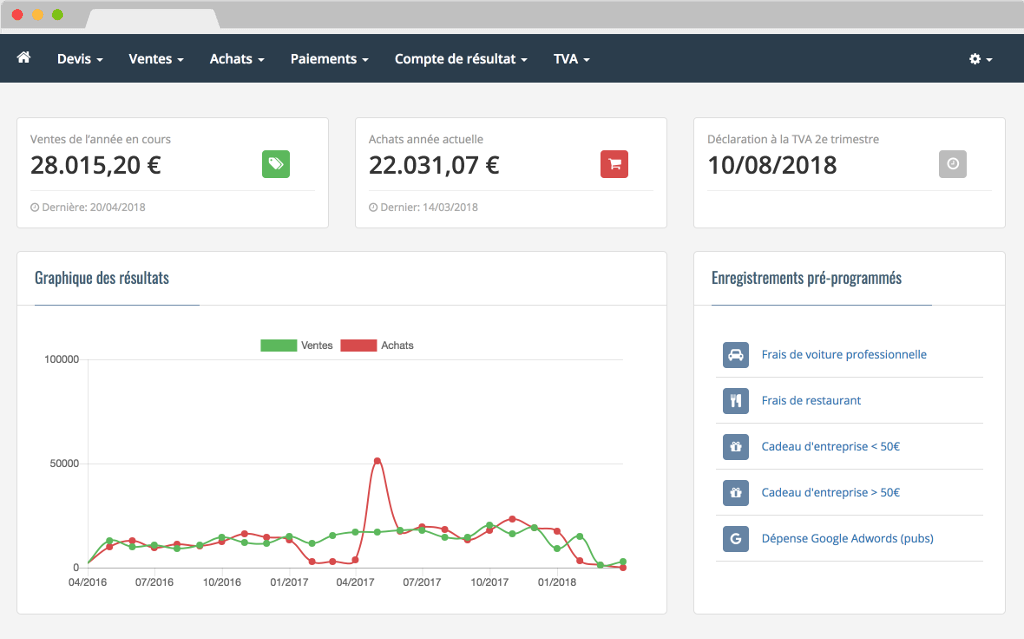
Task: Click the gray clock icon for TVA declaration
Action: pyautogui.click(x=953, y=165)
